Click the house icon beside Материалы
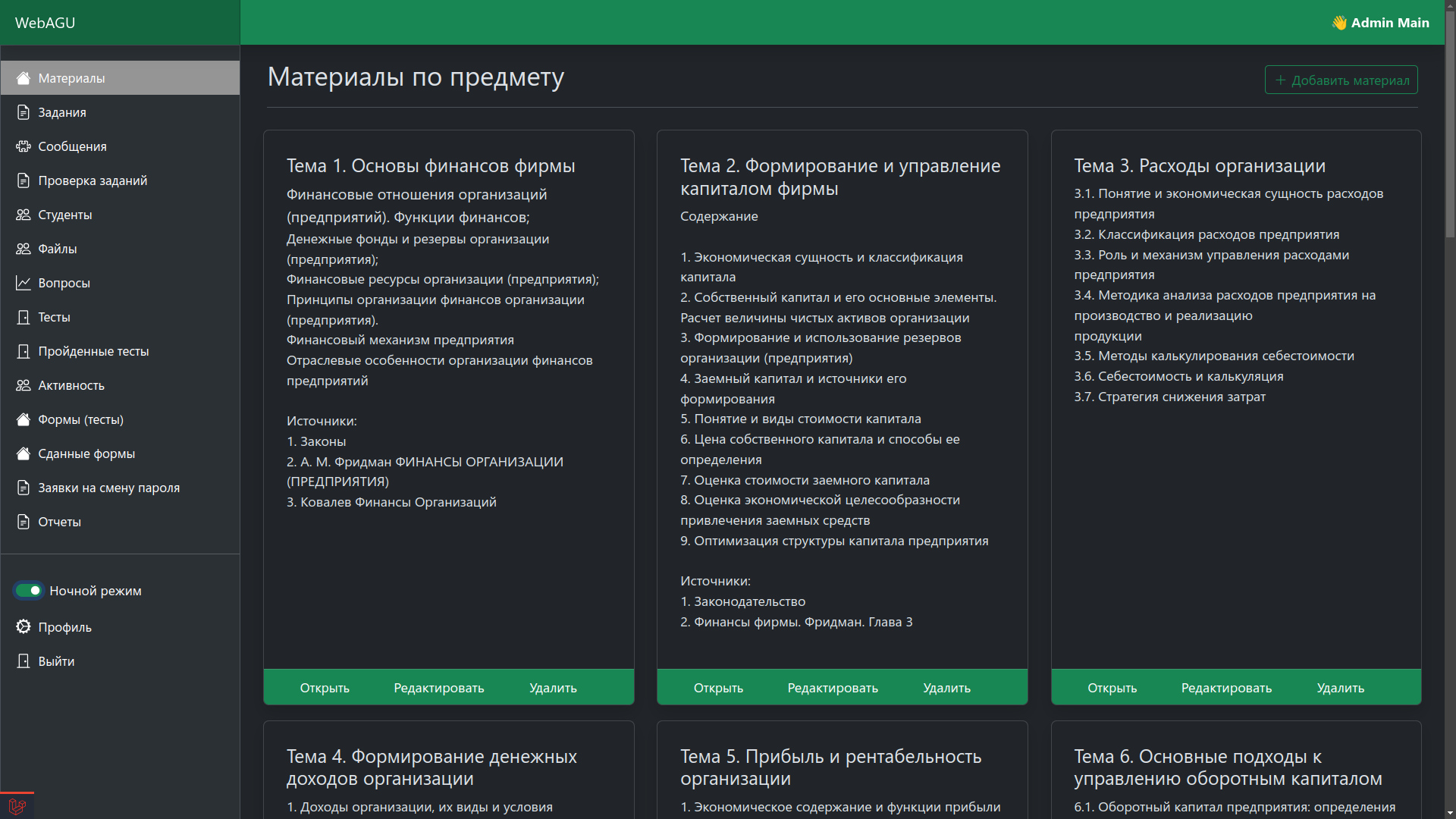The width and height of the screenshot is (1456, 819). [x=24, y=78]
